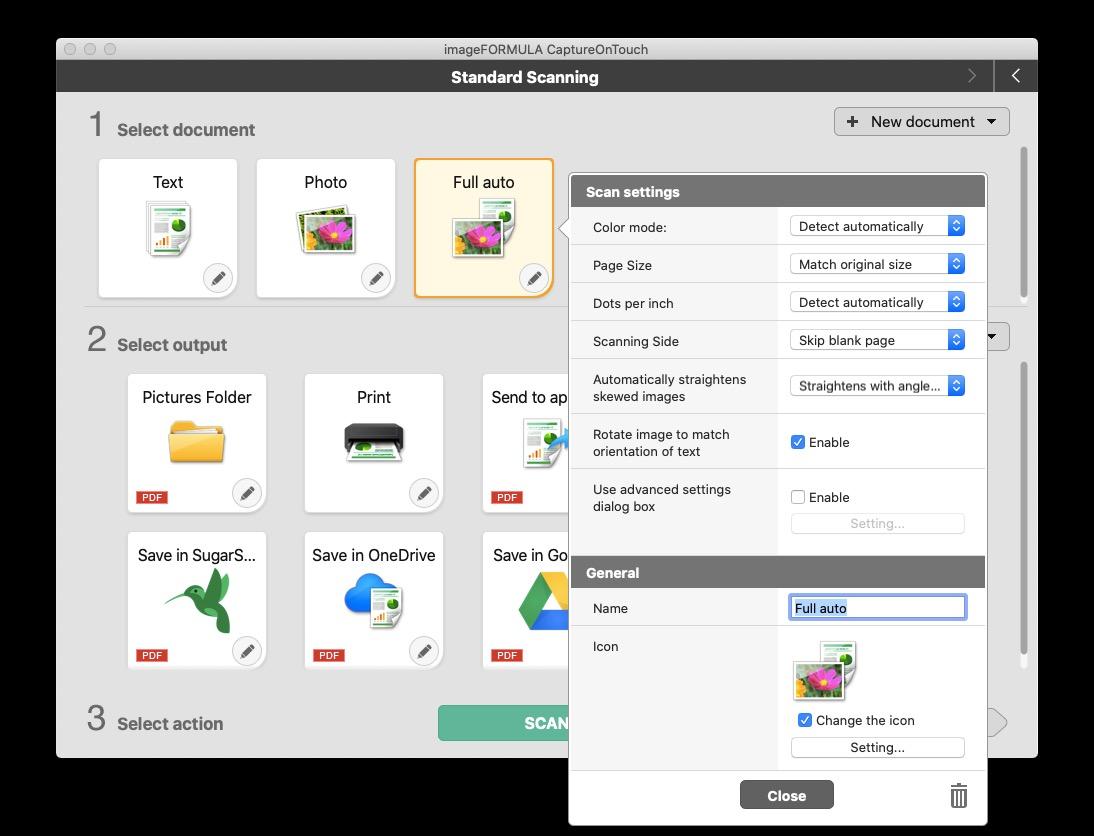Choose the Save in SugarSync output
The width and height of the screenshot is (1094, 836).
pos(197,600)
